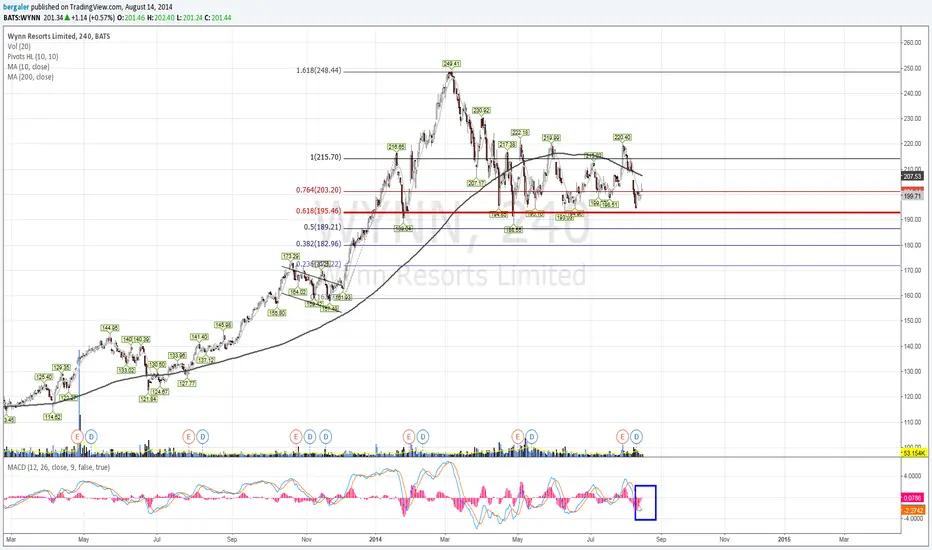Click the 125.40 pivot high label
The image size is (932, 550).
point(44,377)
